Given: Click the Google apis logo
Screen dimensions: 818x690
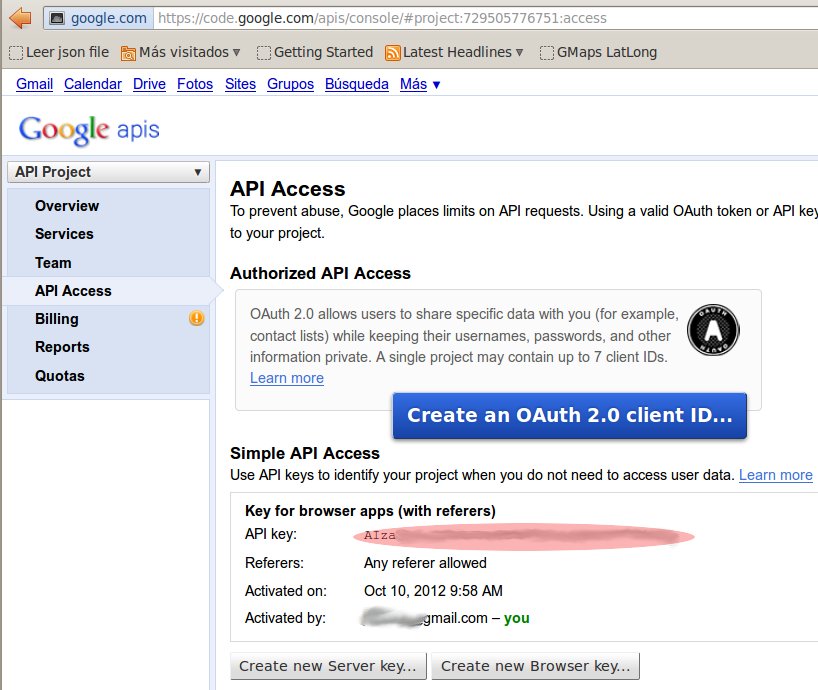Looking at the screenshot, I should pos(89,129).
